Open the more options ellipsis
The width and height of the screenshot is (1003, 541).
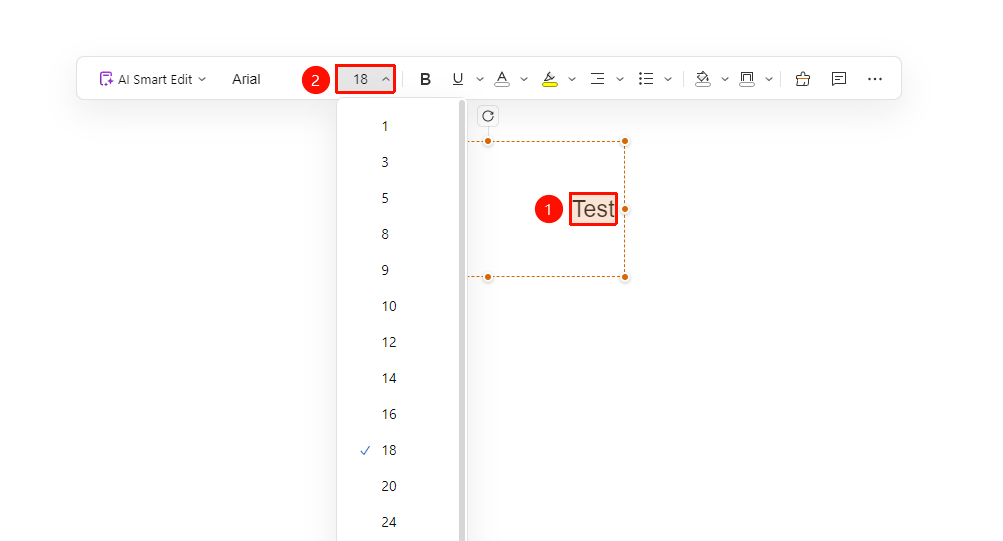(874, 79)
